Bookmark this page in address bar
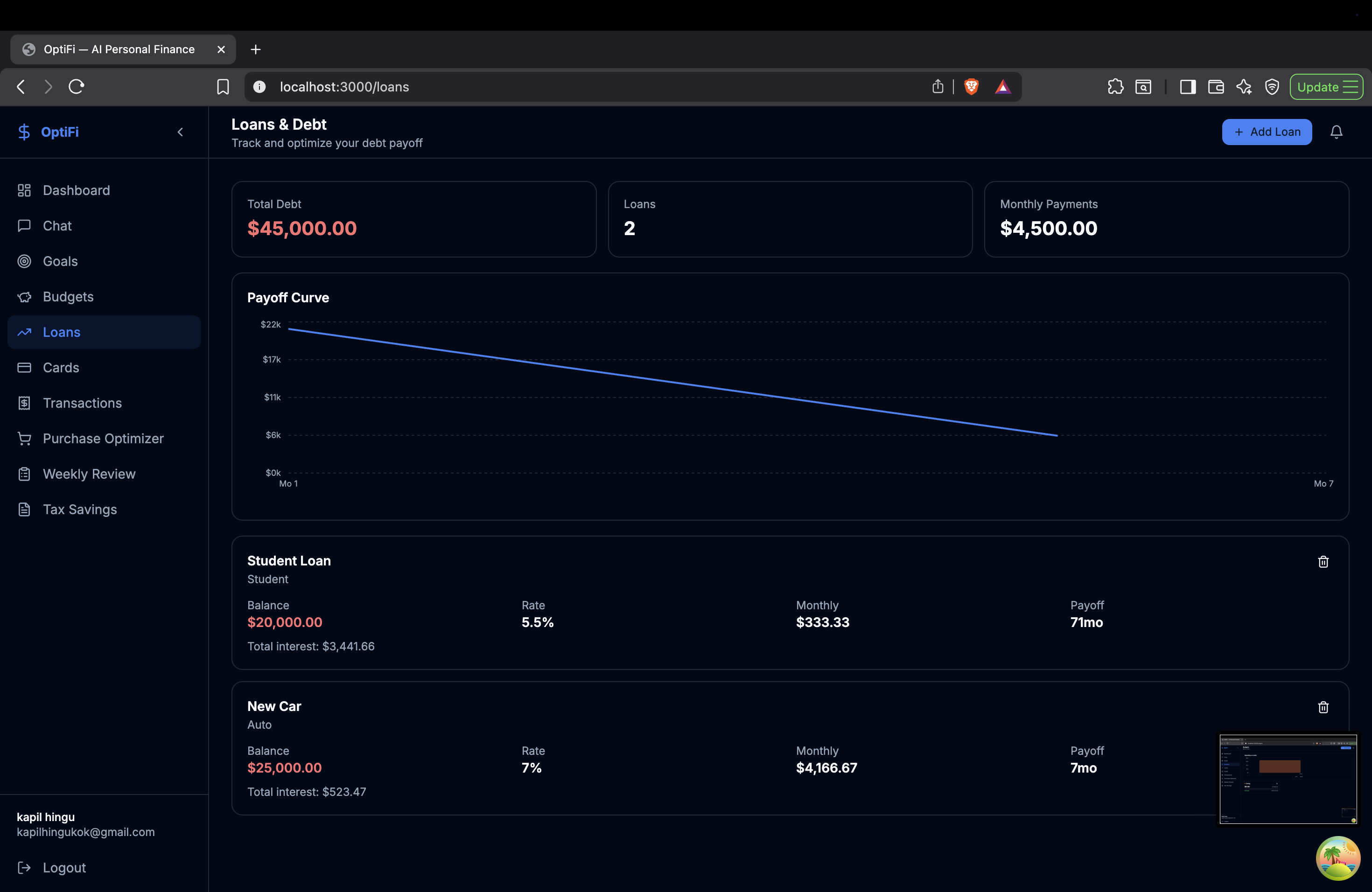This screenshot has height=892, width=1372. pos(223,87)
